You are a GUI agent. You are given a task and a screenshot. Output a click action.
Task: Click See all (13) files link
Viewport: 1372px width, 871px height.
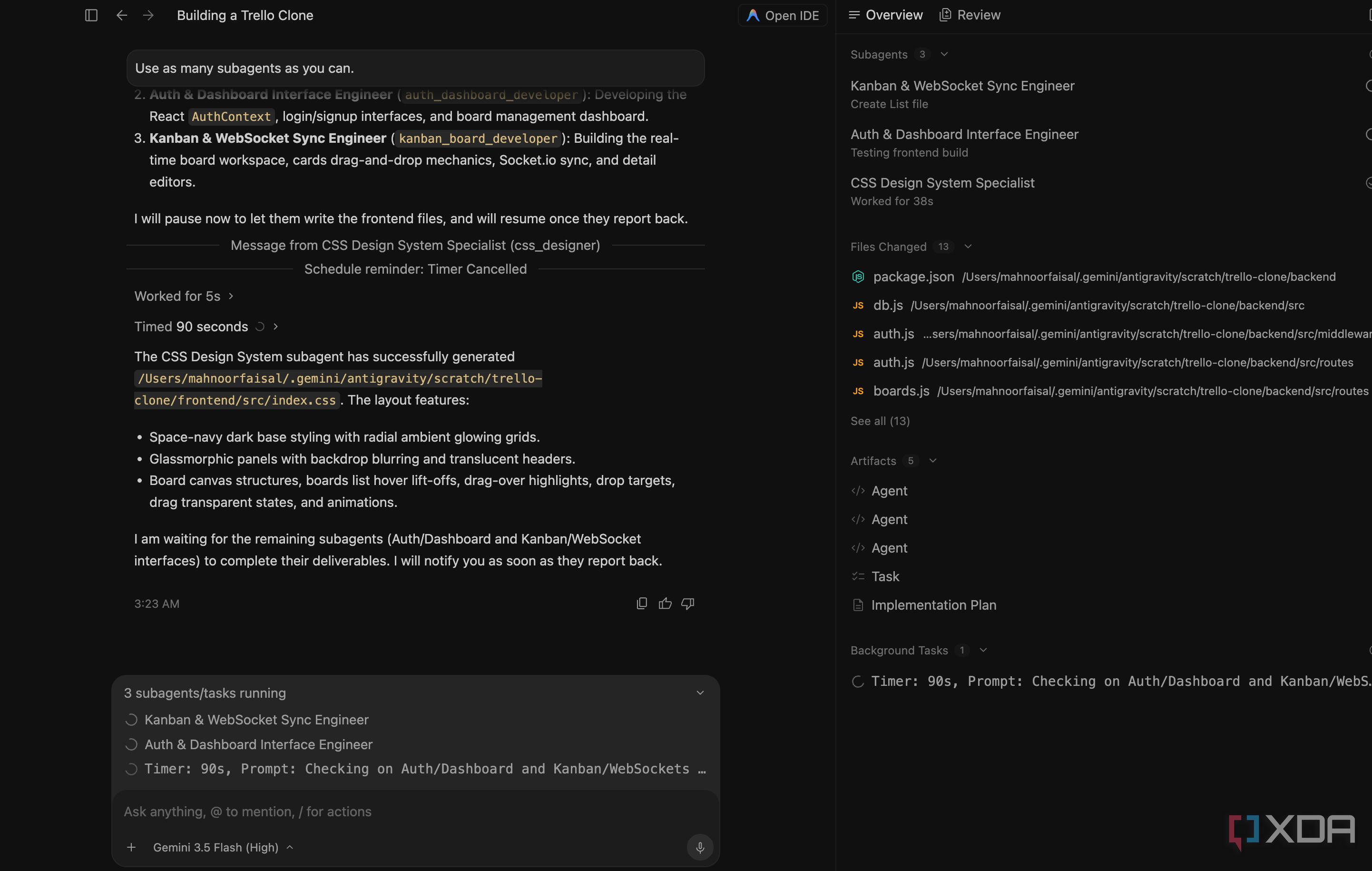pyautogui.click(x=880, y=421)
